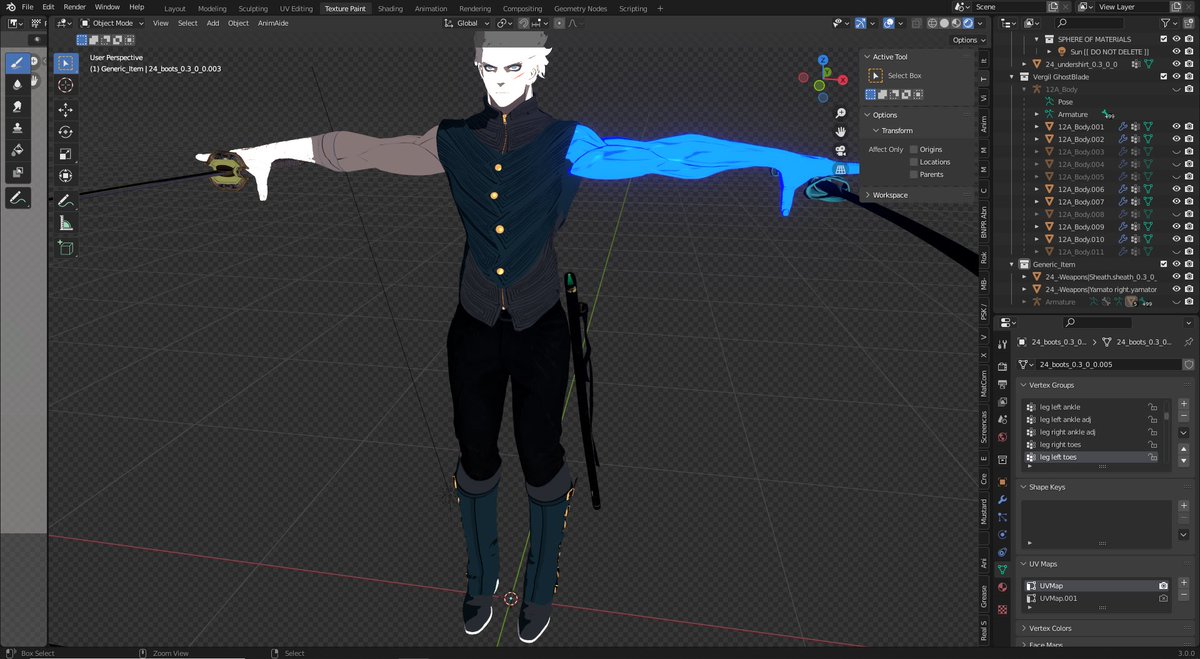Select the Move tool
The height and width of the screenshot is (659, 1200).
pos(65,108)
